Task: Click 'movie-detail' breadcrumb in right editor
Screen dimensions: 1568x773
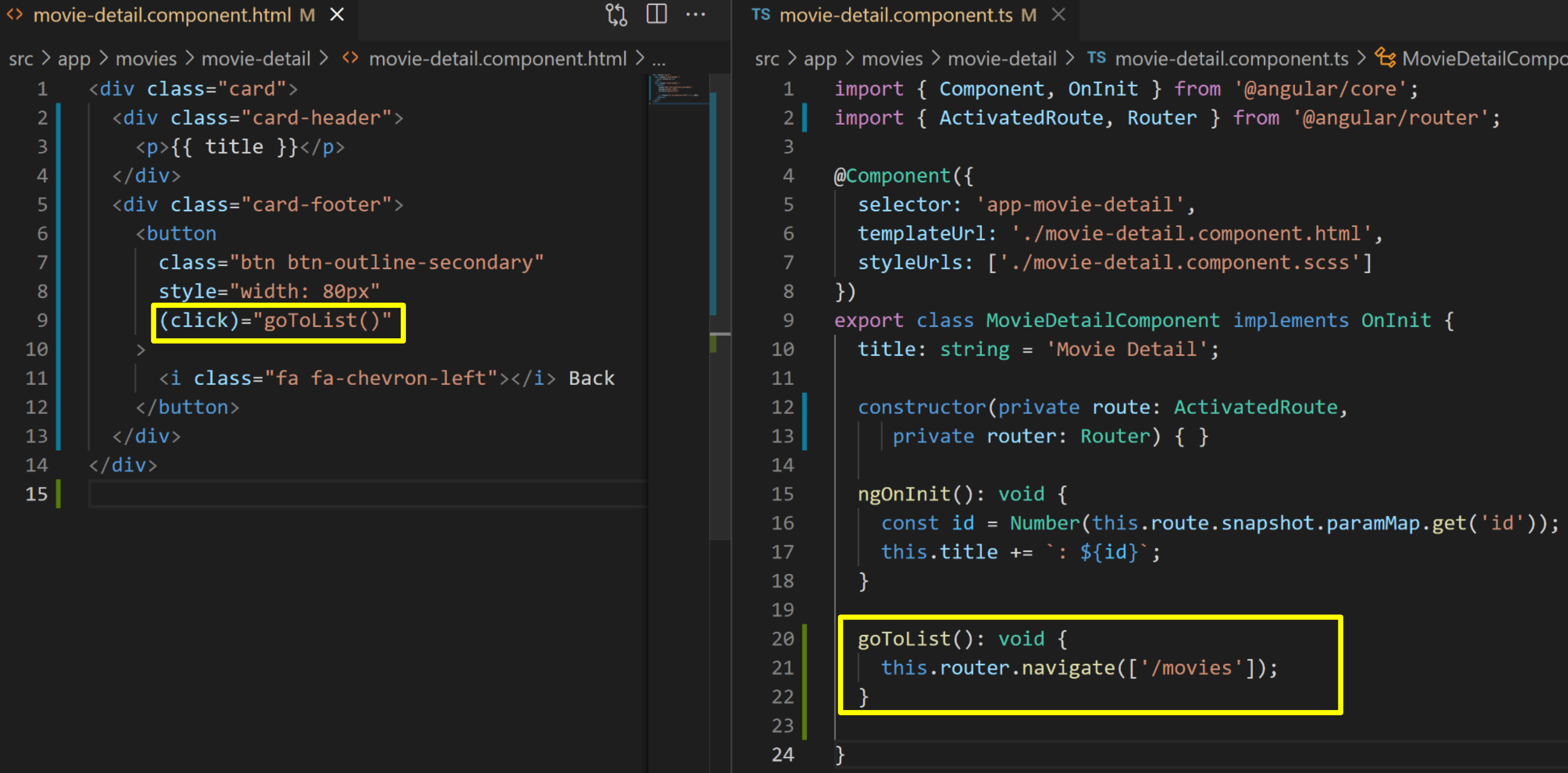Action: point(1001,59)
